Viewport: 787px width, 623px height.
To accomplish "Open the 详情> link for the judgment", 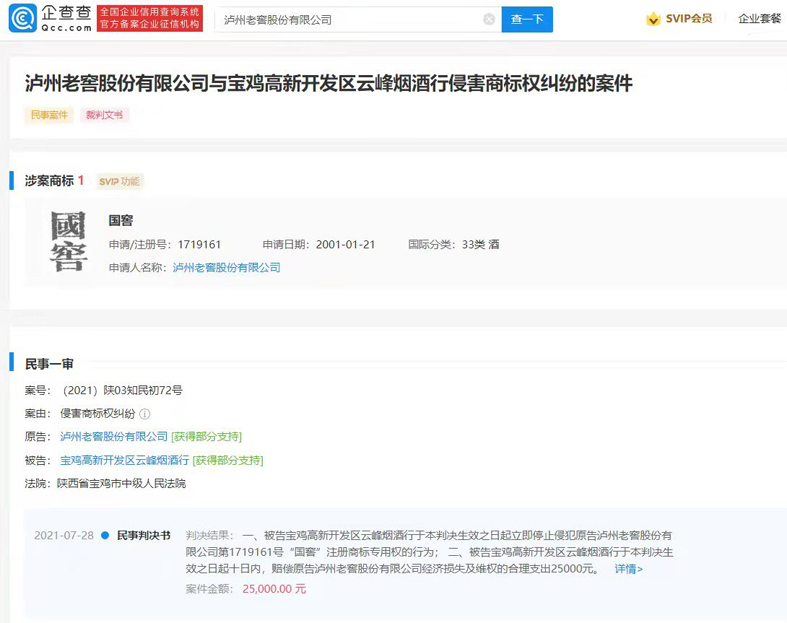I will tap(628, 569).
